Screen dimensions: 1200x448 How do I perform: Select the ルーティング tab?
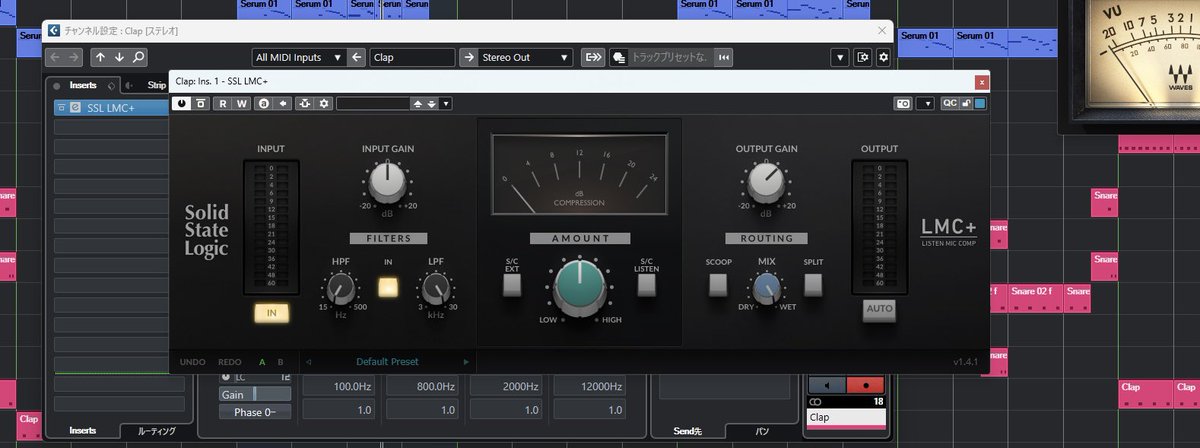point(155,431)
